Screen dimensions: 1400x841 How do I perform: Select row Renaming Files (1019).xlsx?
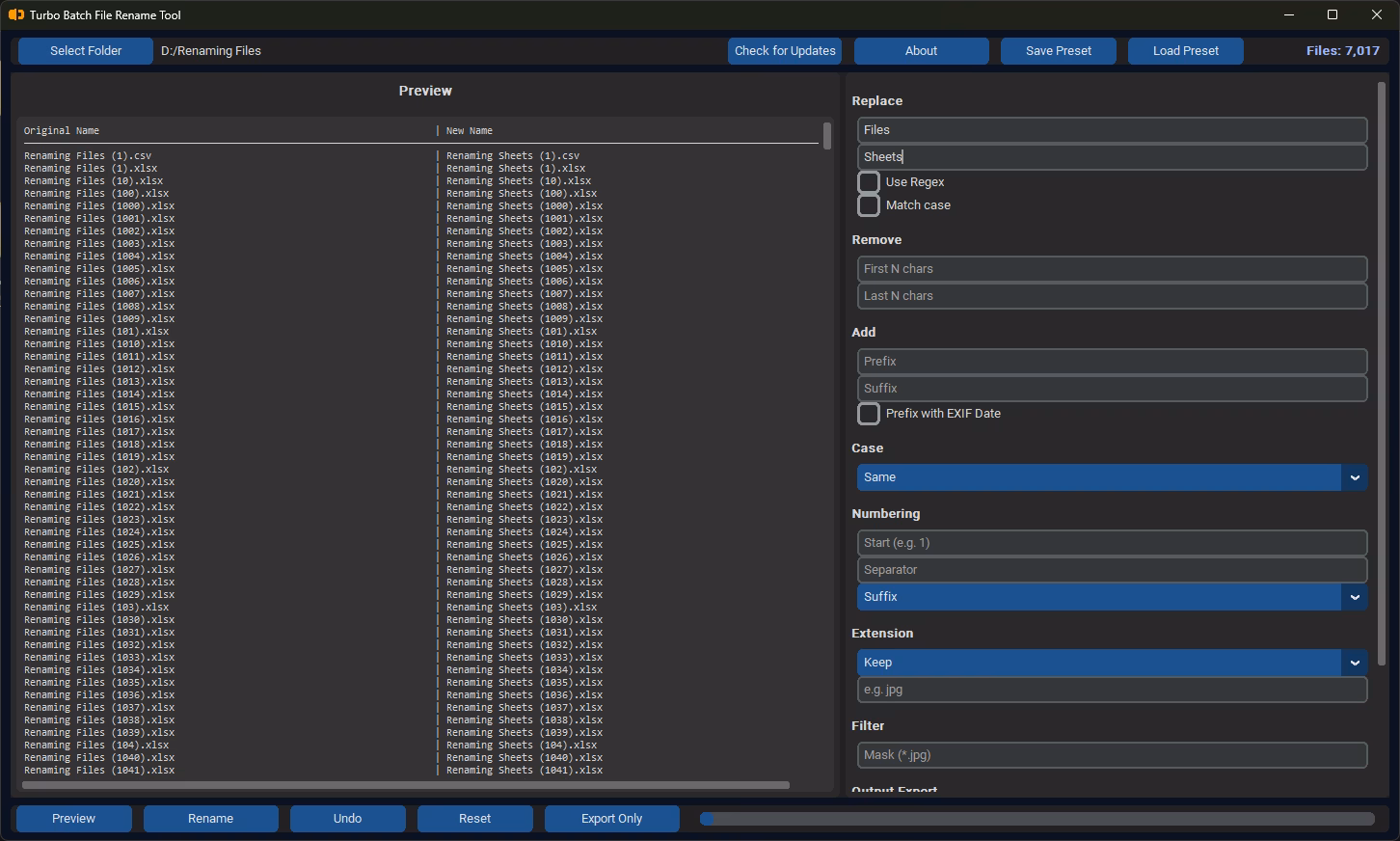[99, 456]
